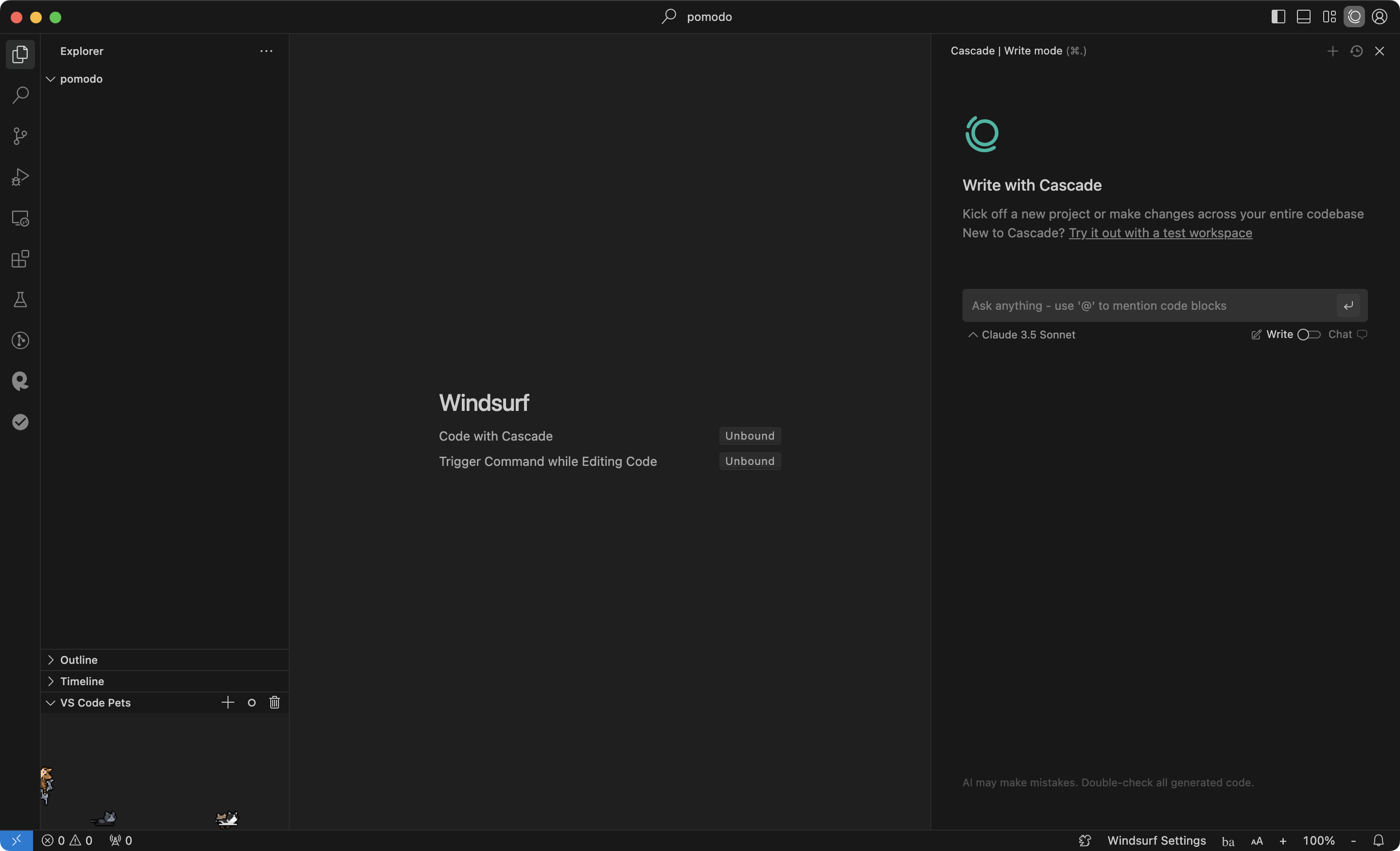Open the Claude 3.5 Sonnet model selector
The width and height of the screenshot is (1400, 851).
click(1022, 335)
